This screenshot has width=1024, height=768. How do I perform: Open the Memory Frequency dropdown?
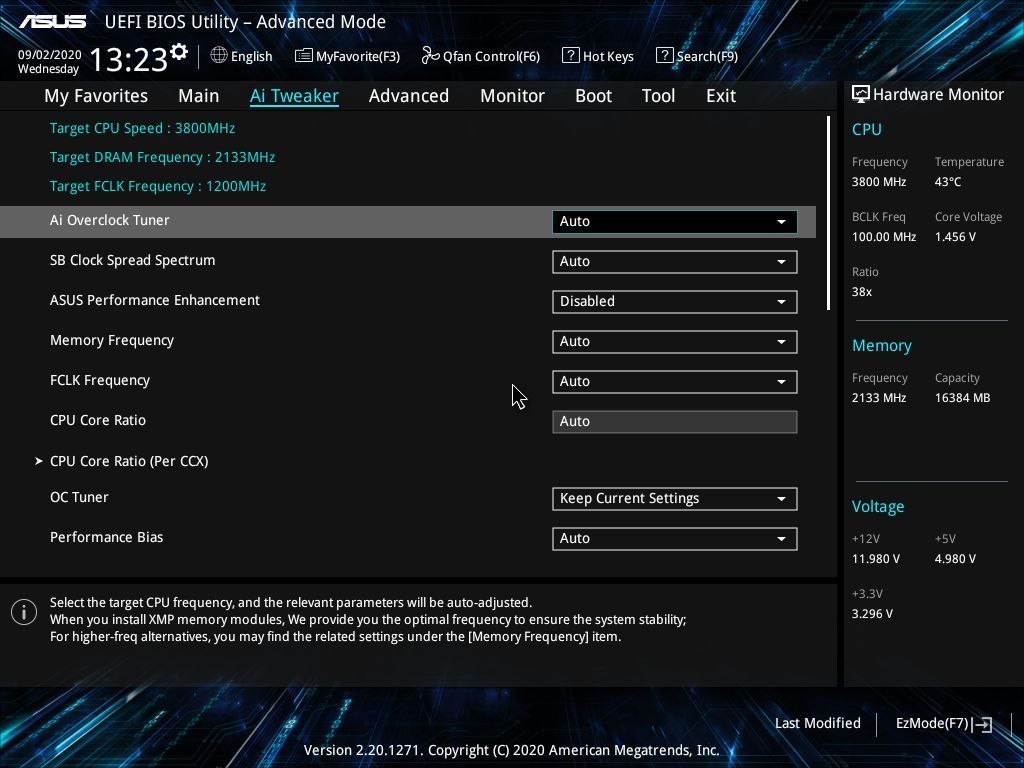[675, 342]
